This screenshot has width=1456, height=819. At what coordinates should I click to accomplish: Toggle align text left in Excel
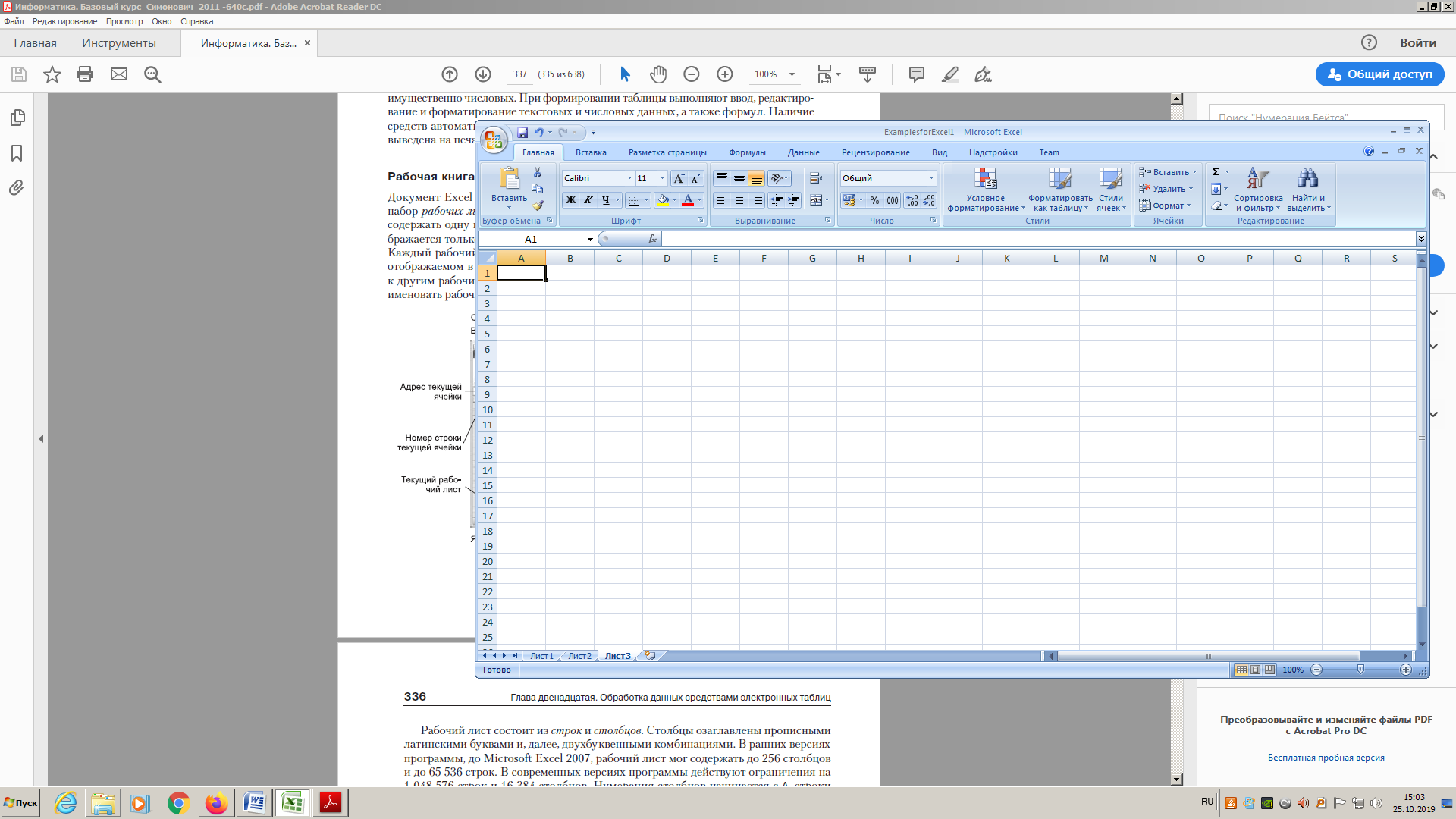(x=722, y=200)
